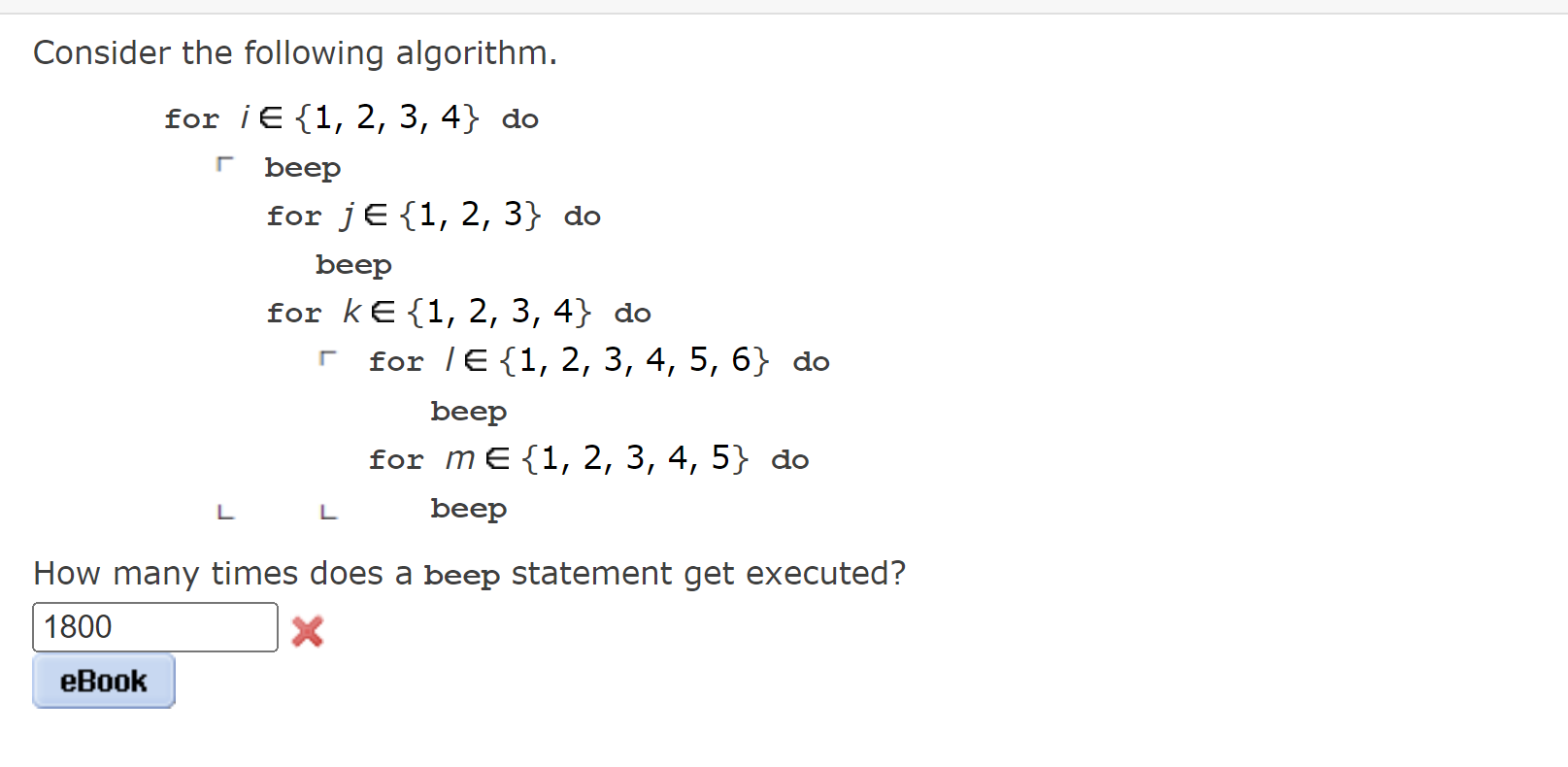This screenshot has width=1568, height=767.
Task: Click the bracket marker beside the first beep
Action: point(225,163)
